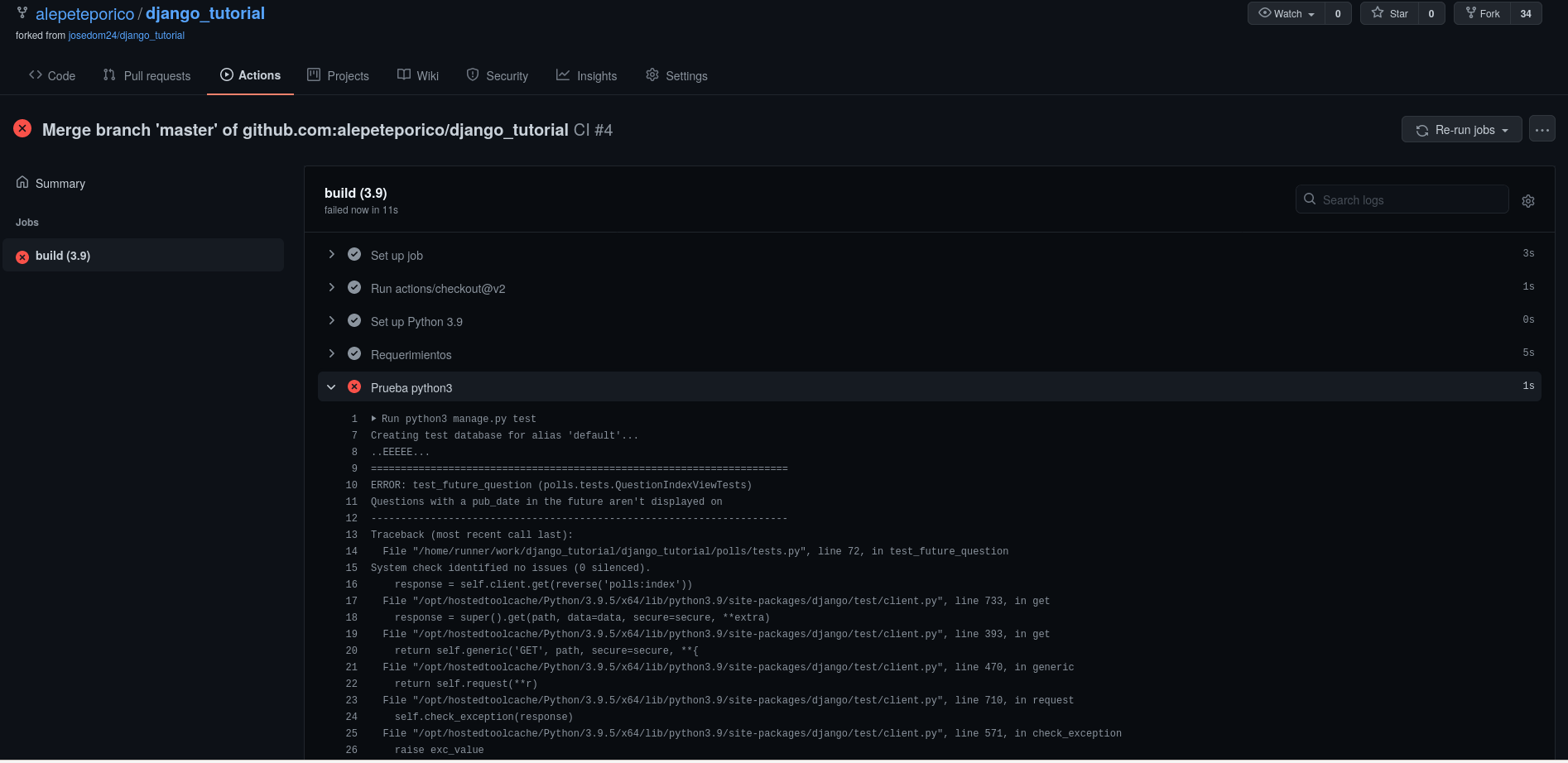This screenshot has height=763, width=1568.
Task: Expand the Run actions/checkout@v2 step
Action: point(331,287)
